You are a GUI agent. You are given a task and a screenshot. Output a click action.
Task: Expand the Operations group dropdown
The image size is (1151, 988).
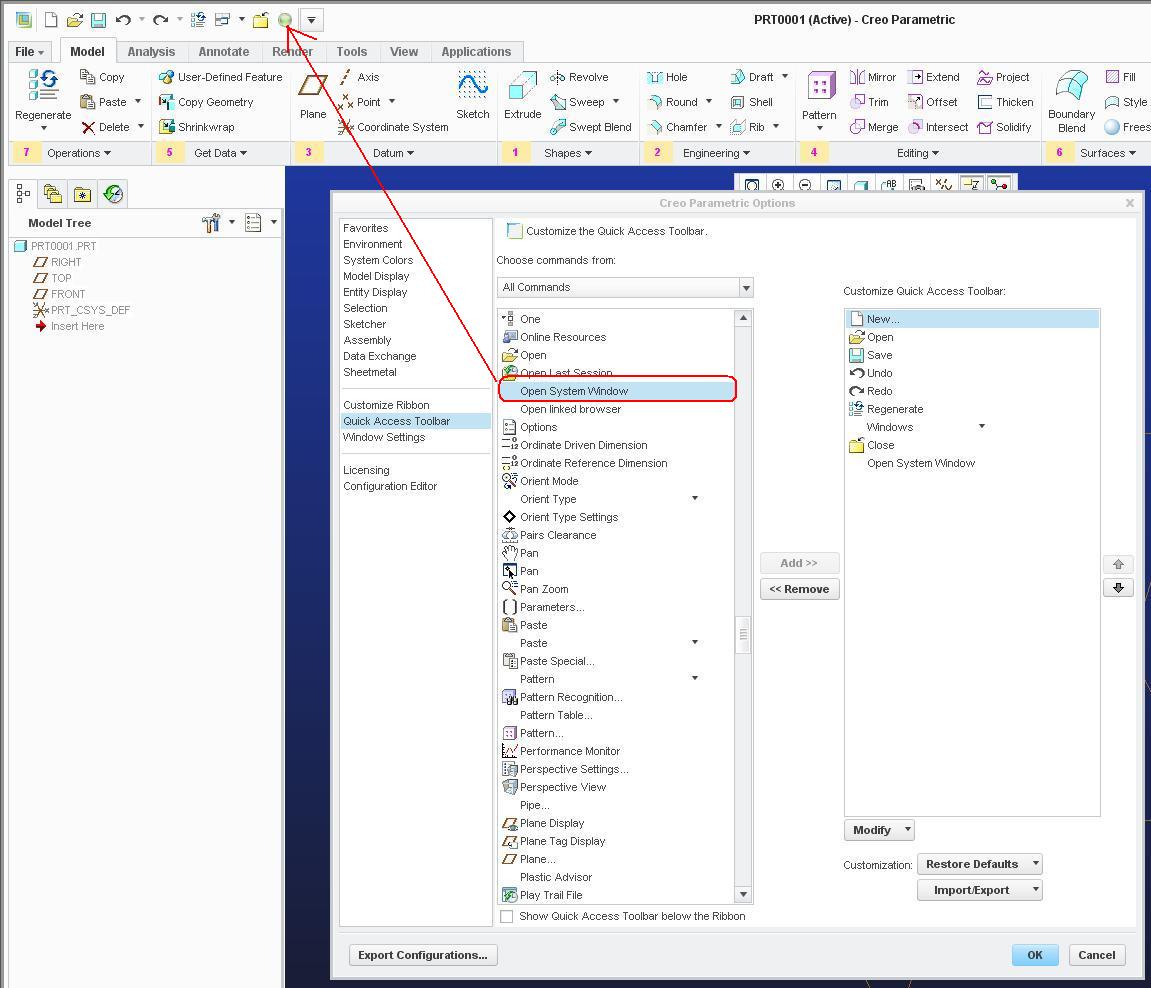[x=79, y=153]
